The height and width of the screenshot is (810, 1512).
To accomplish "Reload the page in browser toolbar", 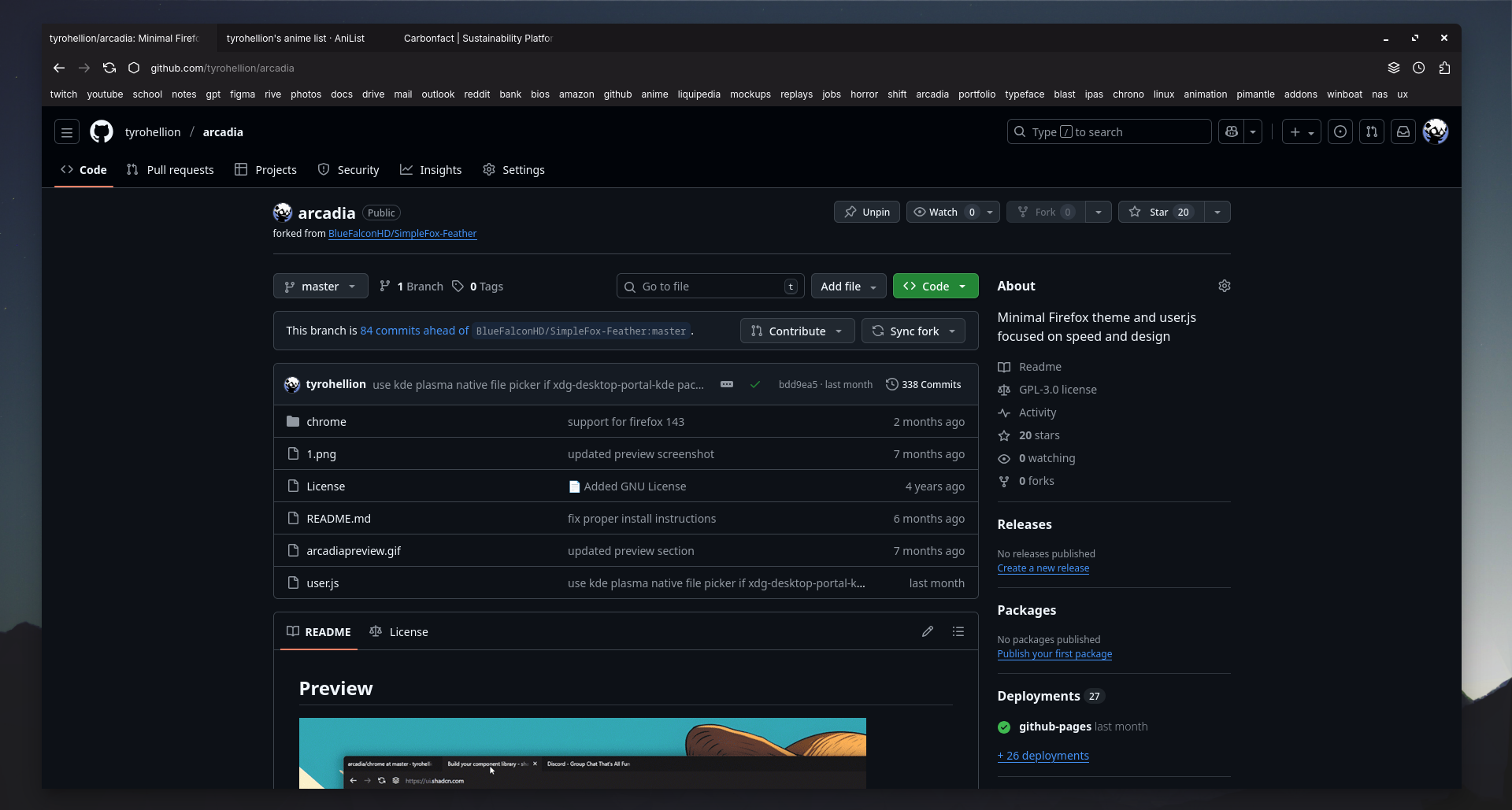I will click(x=109, y=68).
